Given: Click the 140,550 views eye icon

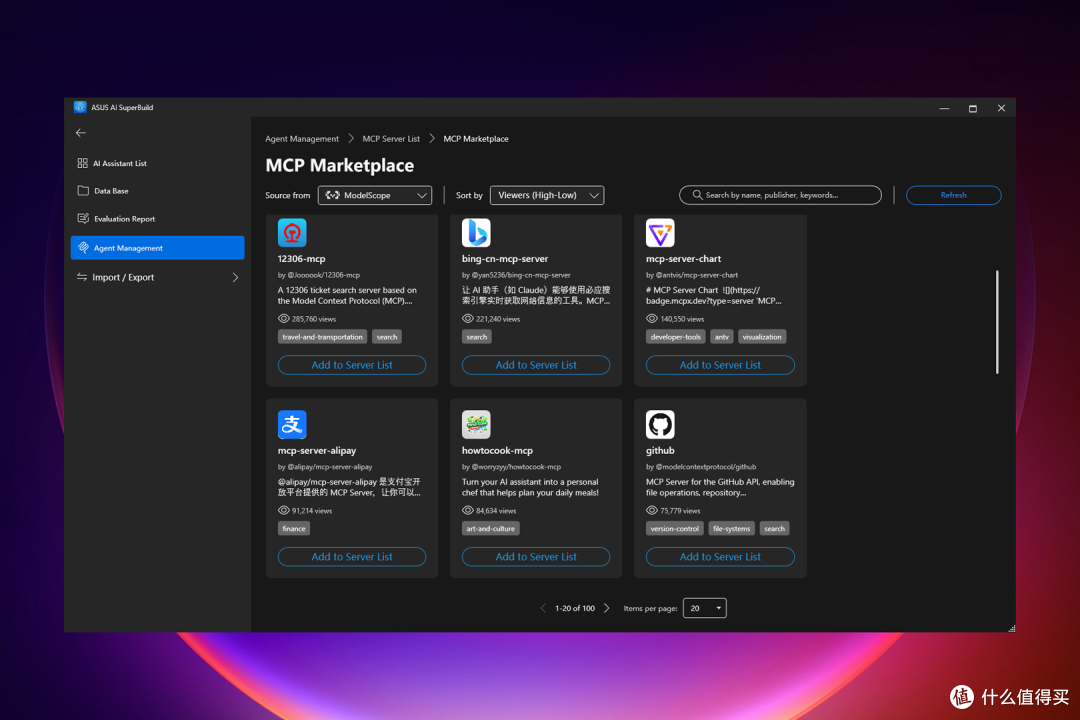Looking at the screenshot, I should pos(652,318).
